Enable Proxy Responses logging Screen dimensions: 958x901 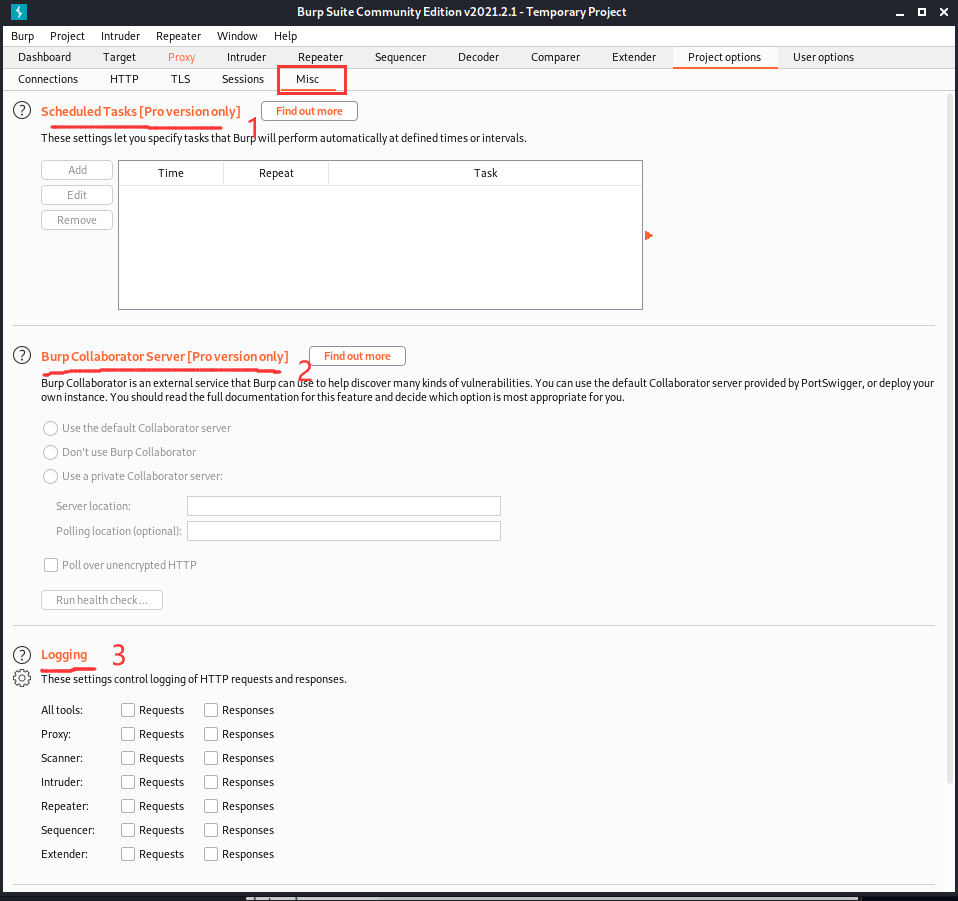211,734
